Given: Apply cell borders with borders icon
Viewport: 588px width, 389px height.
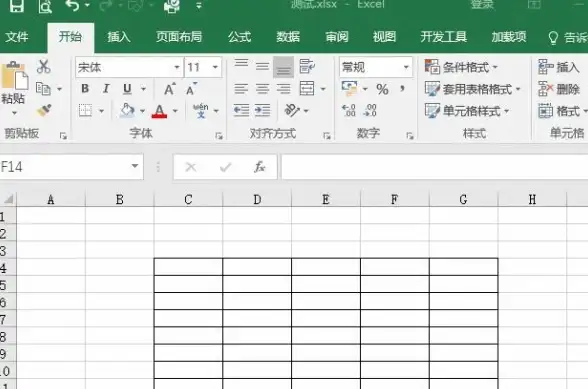Looking at the screenshot, I should (86, 111).
